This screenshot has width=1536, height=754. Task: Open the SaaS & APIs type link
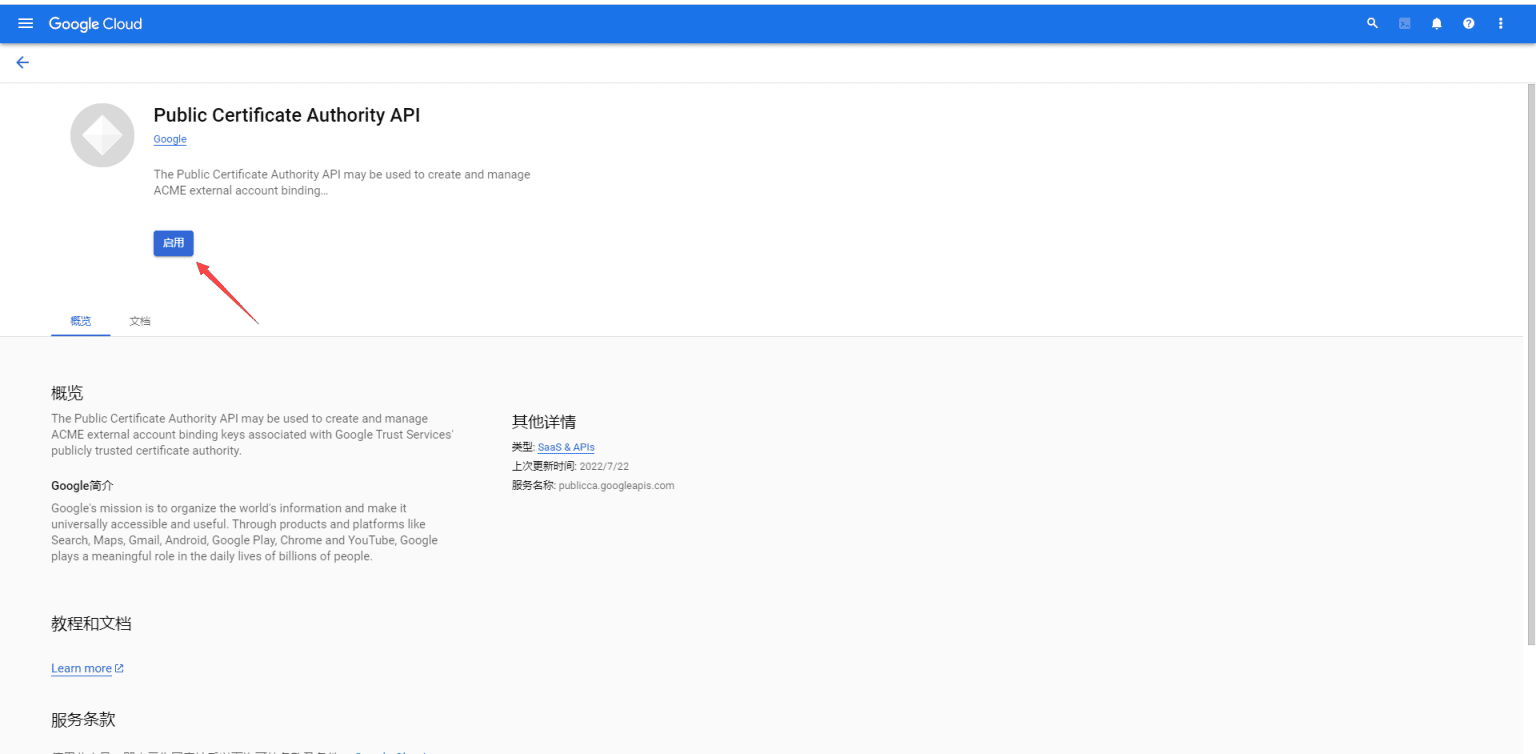point(566,447)
